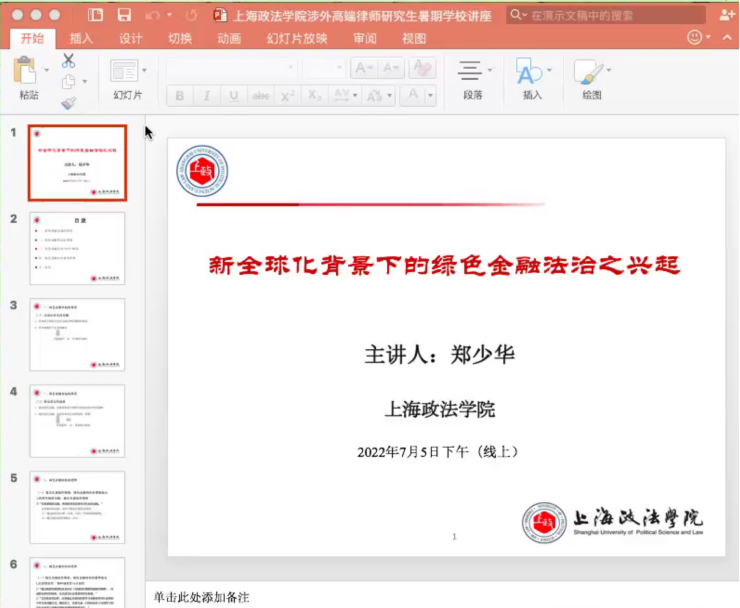Open the 幻灯片放映 tab
The width and height of the screenshot is (740, 608).
point(297,38)
